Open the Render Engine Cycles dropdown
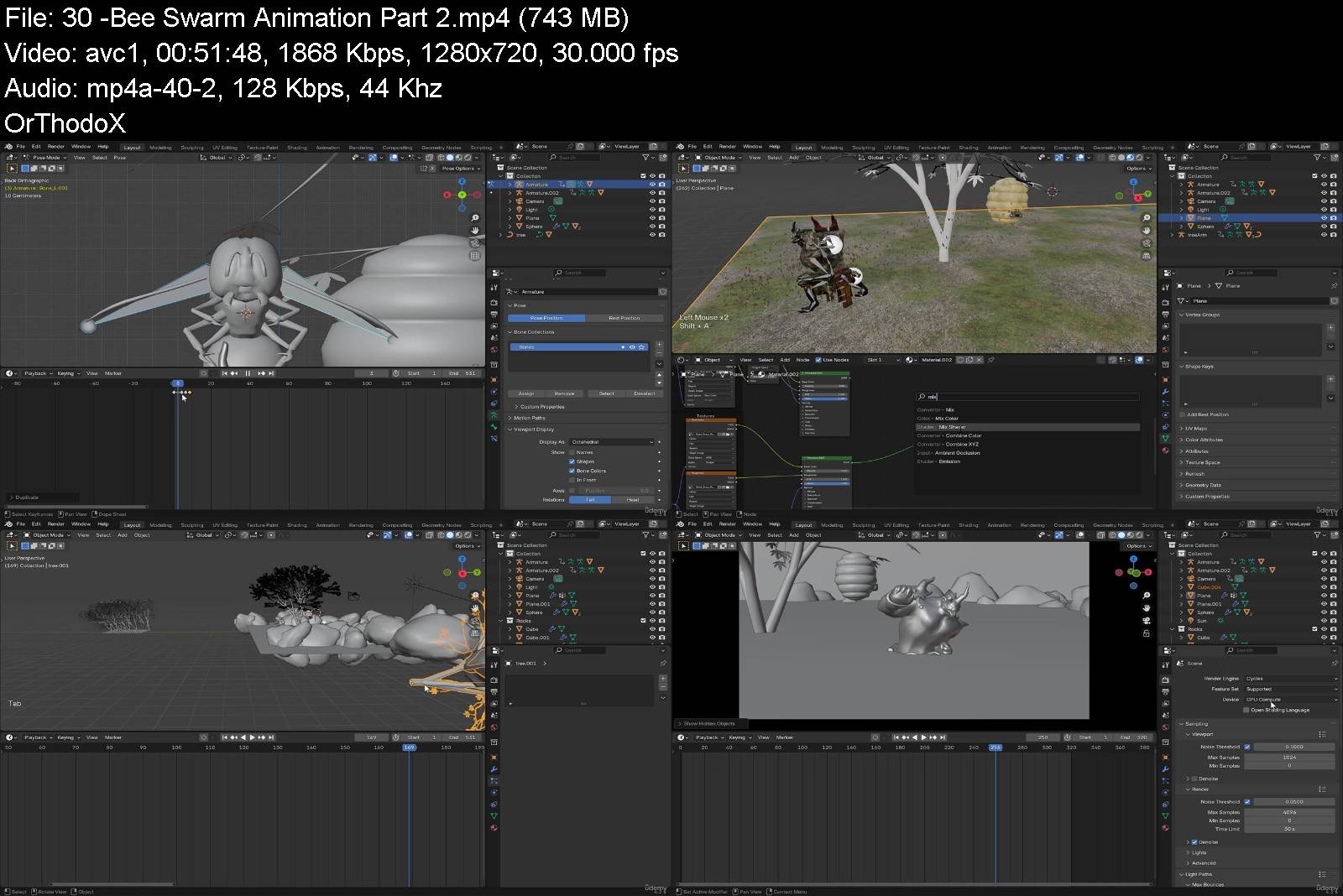This screenshot has height=896, width=1343. tap(1290, 679)
